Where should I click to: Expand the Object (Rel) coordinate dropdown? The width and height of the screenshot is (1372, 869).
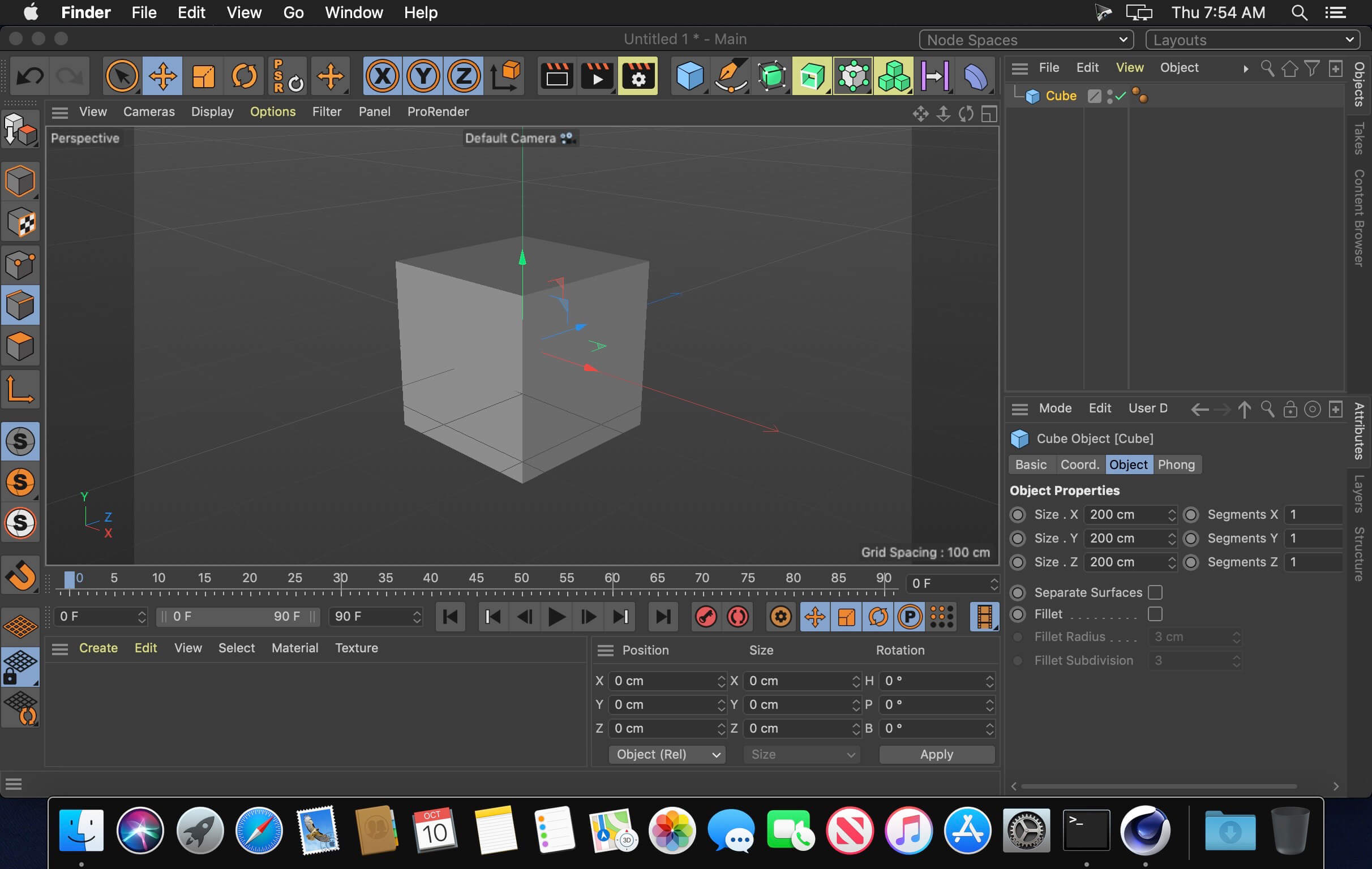[667, 754]
